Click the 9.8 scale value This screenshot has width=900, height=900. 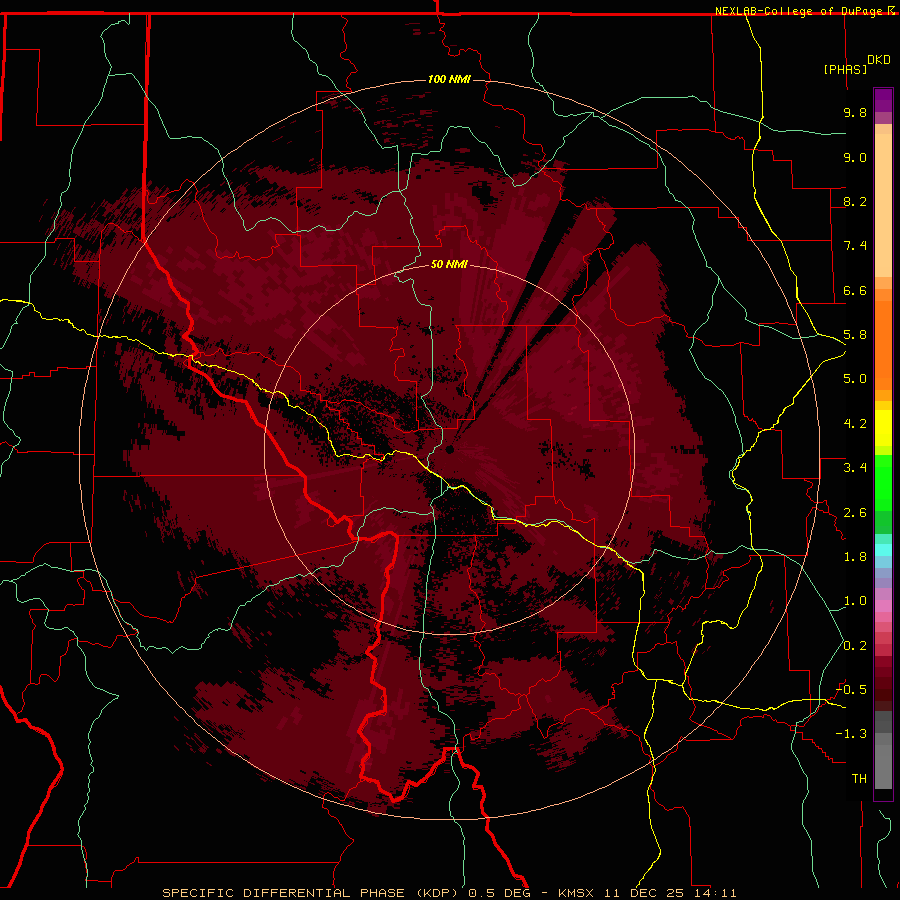(855, 112)
